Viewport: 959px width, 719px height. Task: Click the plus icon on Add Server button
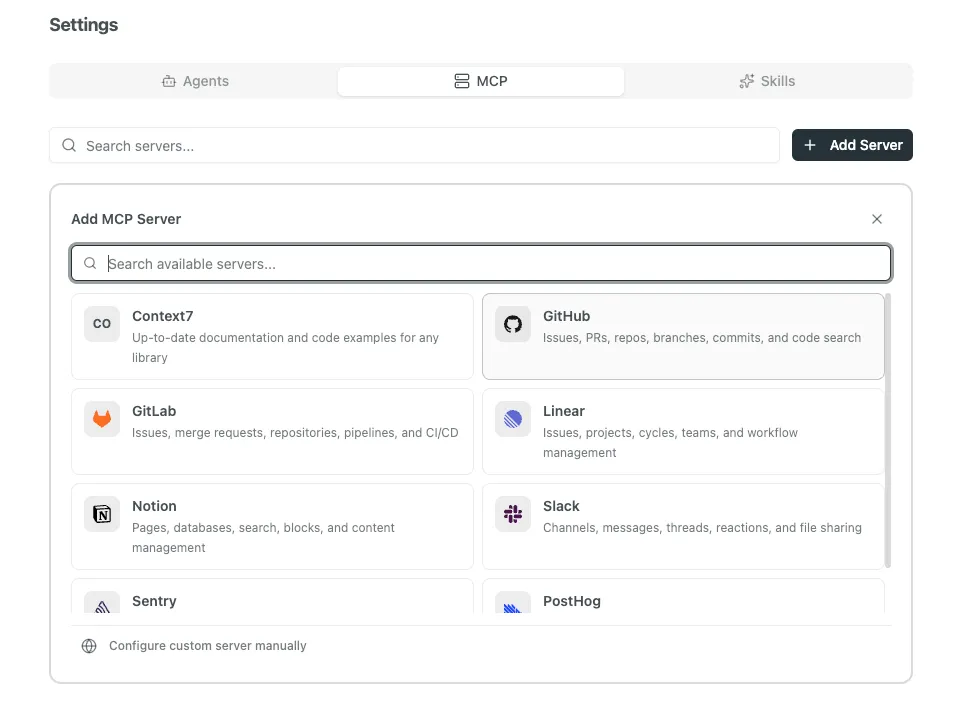810,146
